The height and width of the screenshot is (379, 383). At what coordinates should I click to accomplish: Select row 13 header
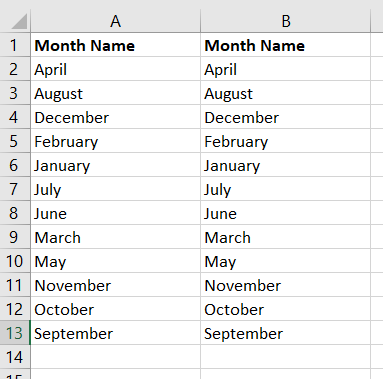(x=15, y=333)
